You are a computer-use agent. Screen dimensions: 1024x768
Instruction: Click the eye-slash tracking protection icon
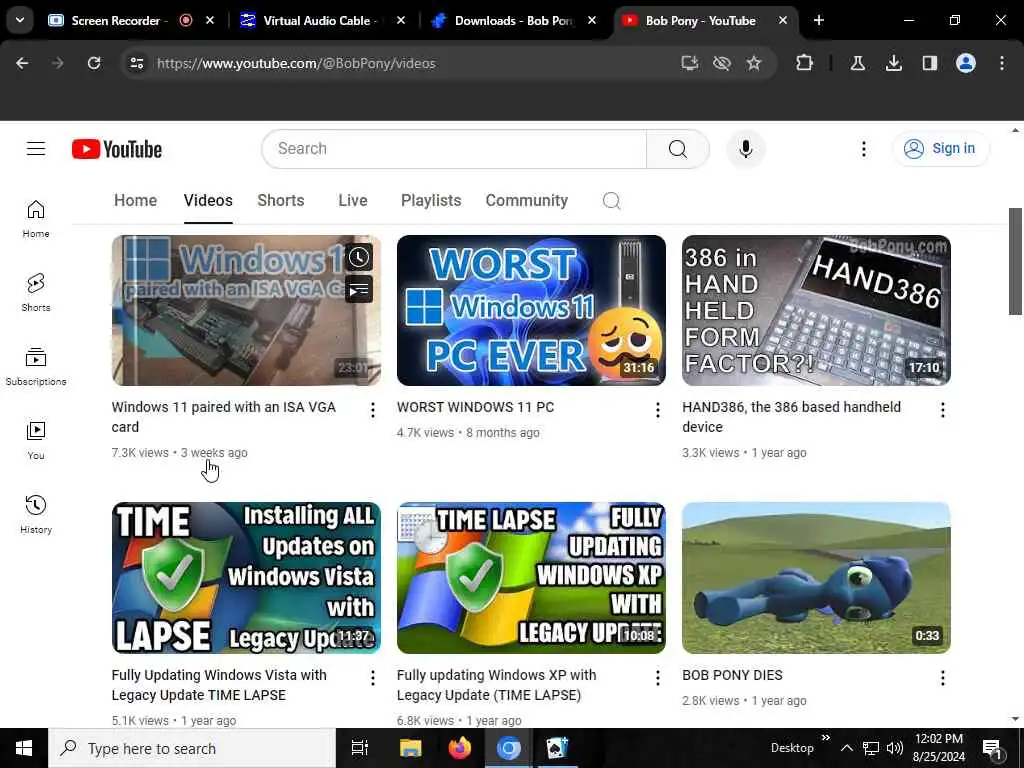[722, 63]
